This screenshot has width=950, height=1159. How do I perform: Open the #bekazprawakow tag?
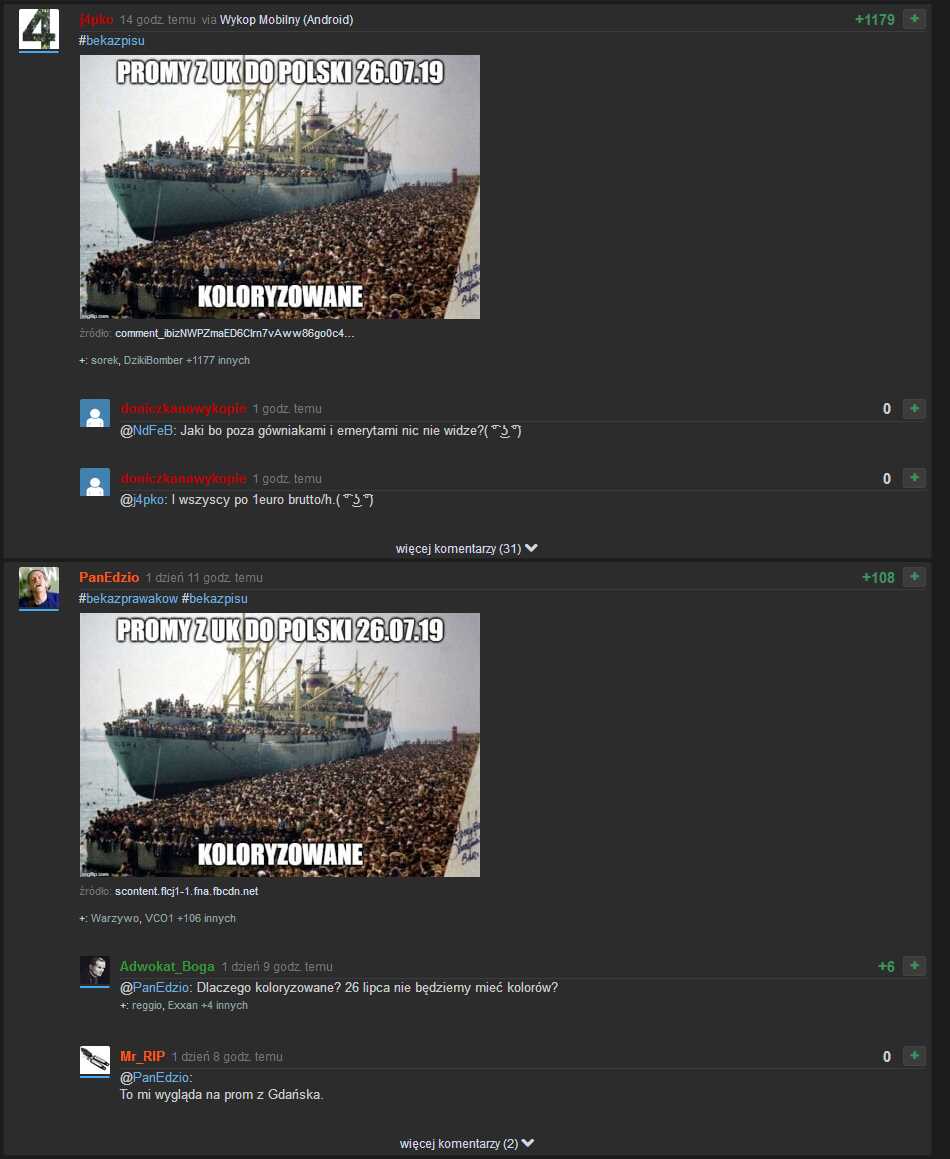pos(129,599)
